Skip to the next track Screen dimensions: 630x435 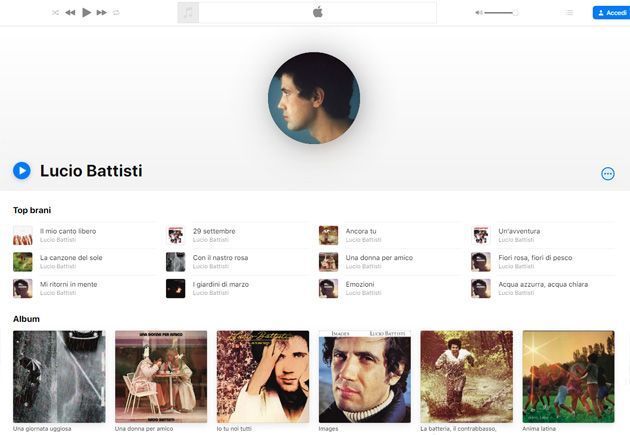tap(101, 12)
